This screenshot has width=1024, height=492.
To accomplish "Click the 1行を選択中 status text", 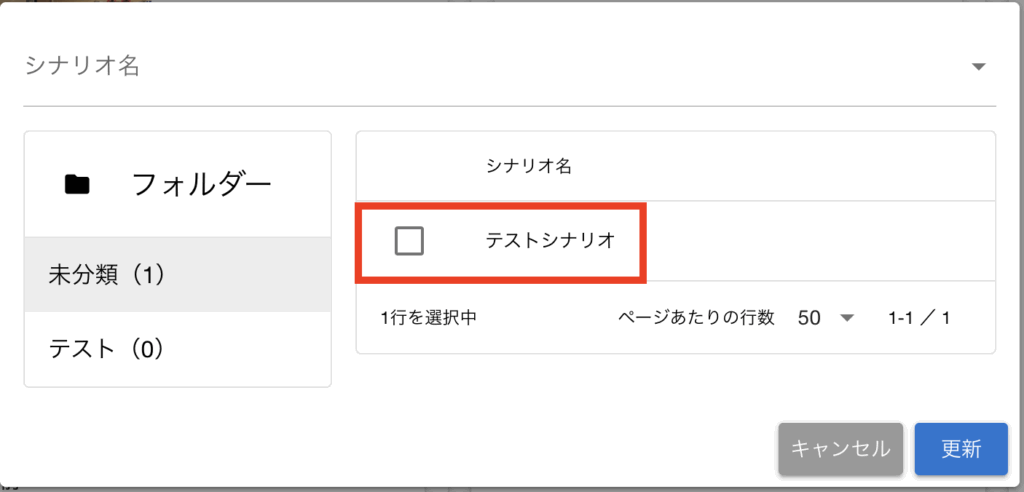I will coord(428,319).
